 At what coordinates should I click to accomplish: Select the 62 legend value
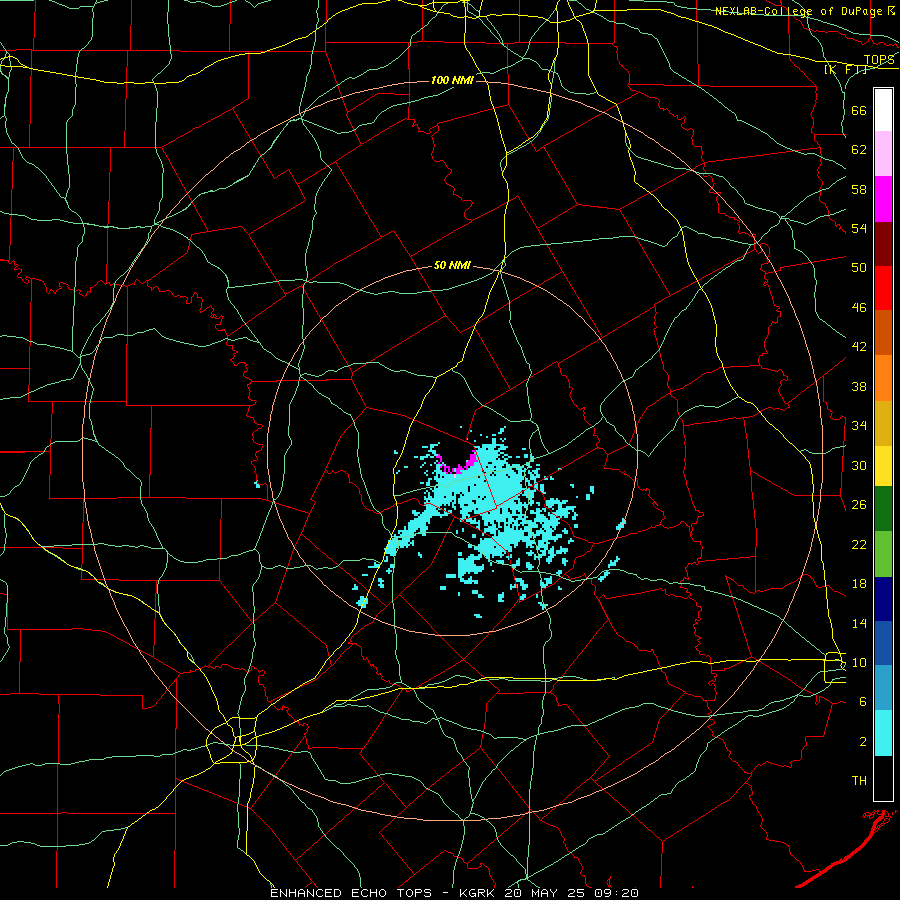(x=859, y=150)
